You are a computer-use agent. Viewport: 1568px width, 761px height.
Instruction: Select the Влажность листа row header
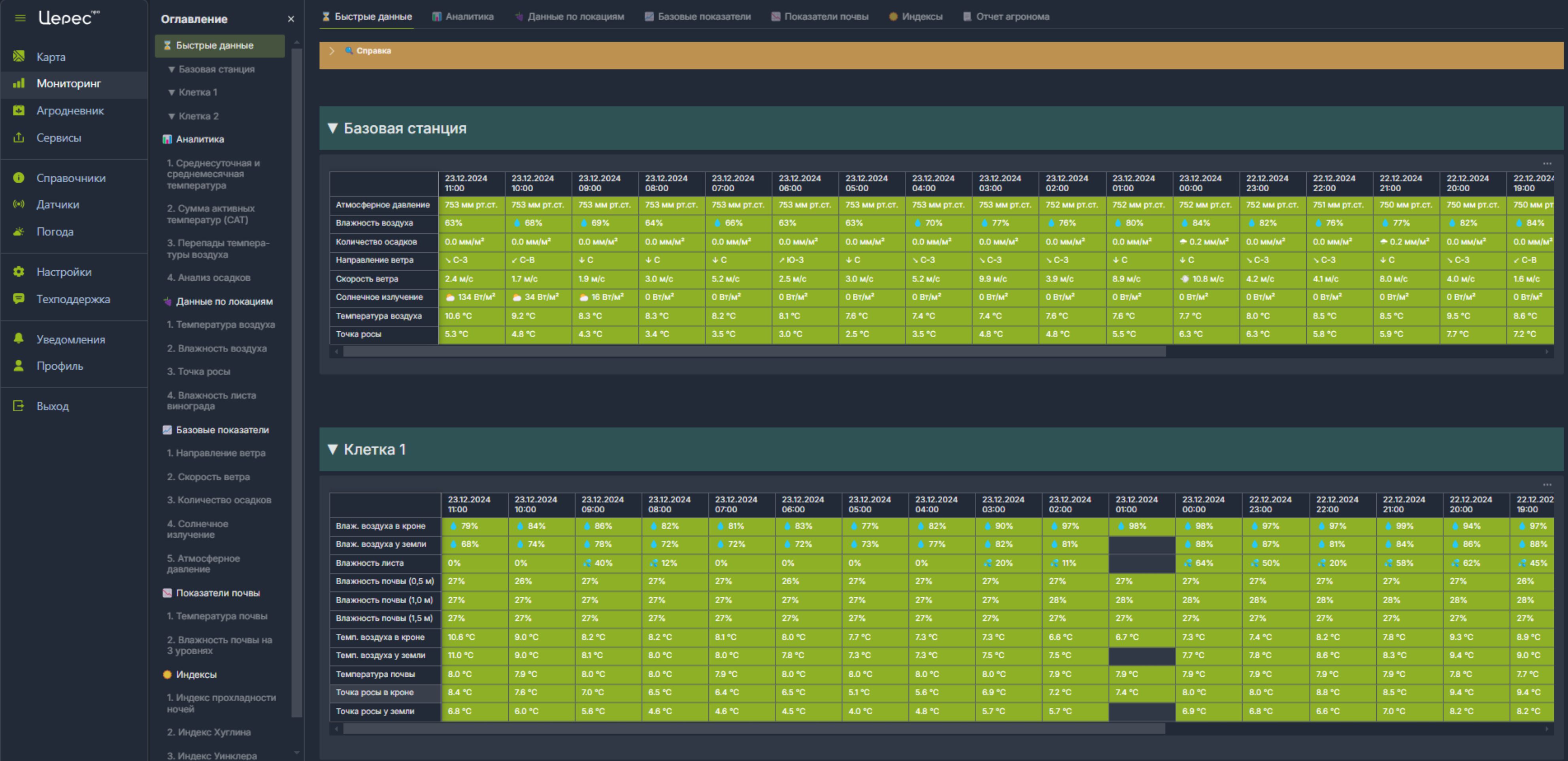coord(385,563)
